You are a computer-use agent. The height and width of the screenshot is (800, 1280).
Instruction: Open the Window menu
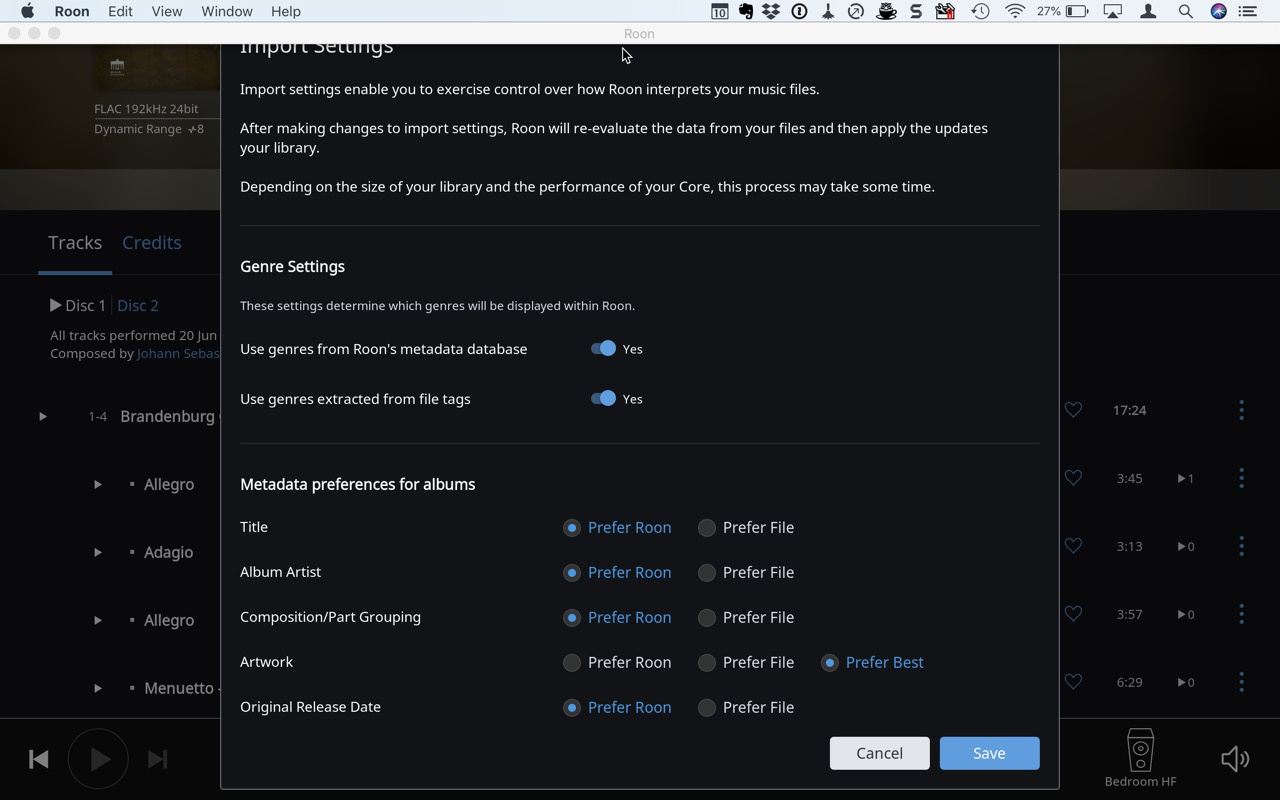(x=226, y=12)
